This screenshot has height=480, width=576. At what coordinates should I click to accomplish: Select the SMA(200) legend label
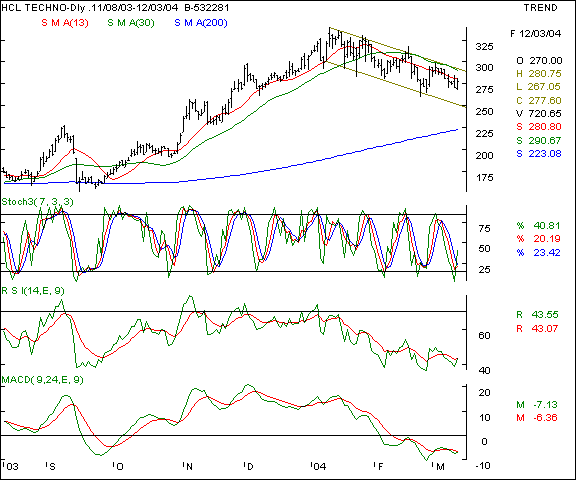(201, 23)
